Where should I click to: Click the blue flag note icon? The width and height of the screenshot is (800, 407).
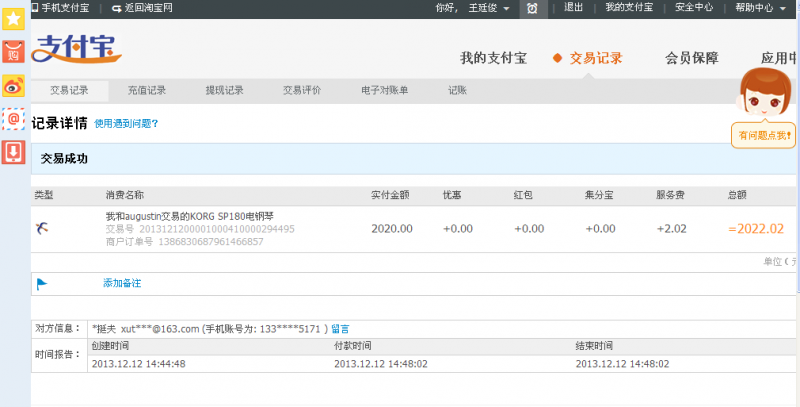coord(42,284)
